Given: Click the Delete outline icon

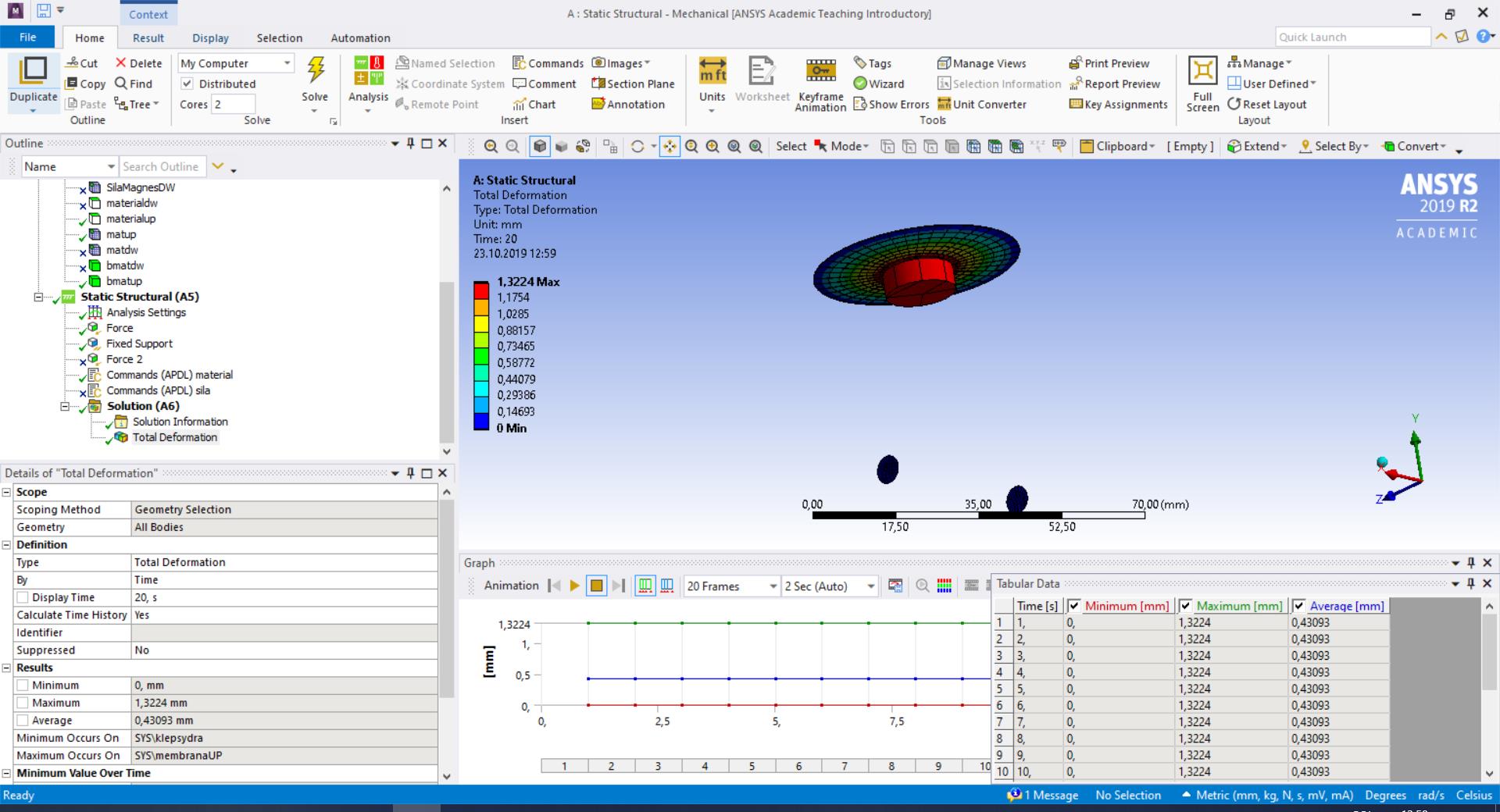Looking at the screenshot, I should [138, 63].
